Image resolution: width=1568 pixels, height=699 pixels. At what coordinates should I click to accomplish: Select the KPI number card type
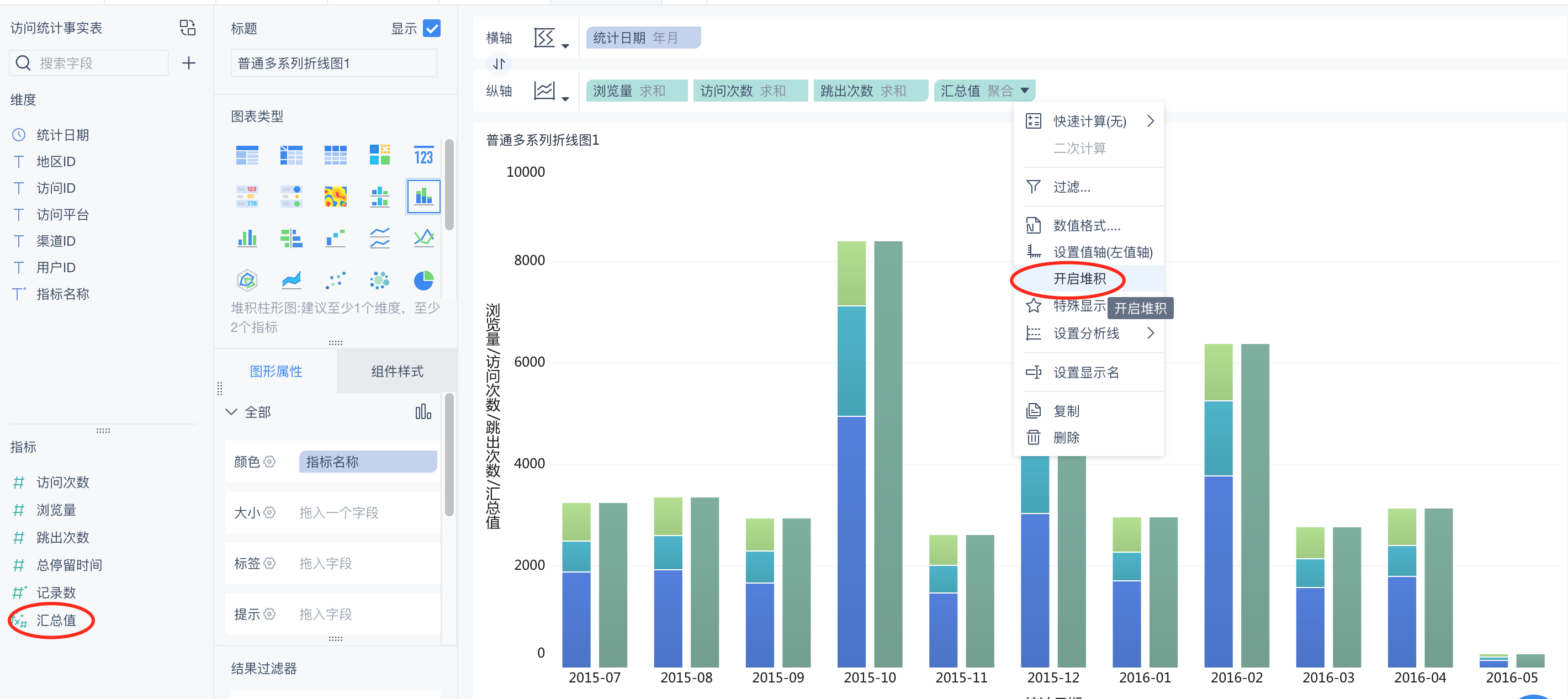coord(423,155)
